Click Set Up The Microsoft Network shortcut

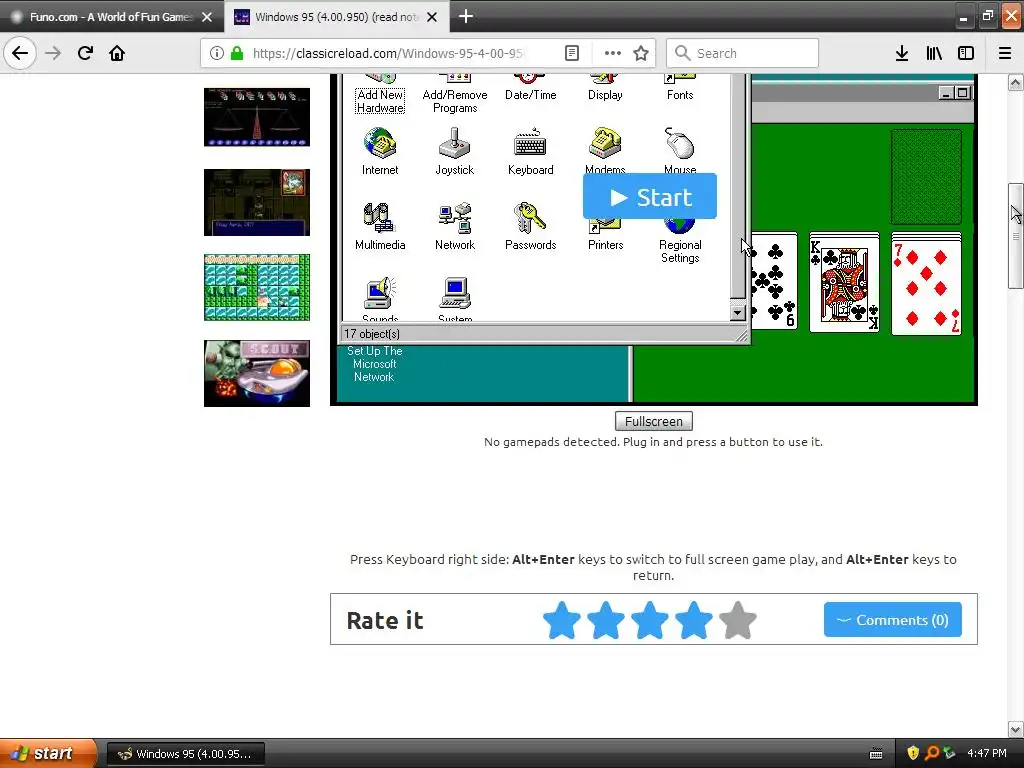[374, 364]
